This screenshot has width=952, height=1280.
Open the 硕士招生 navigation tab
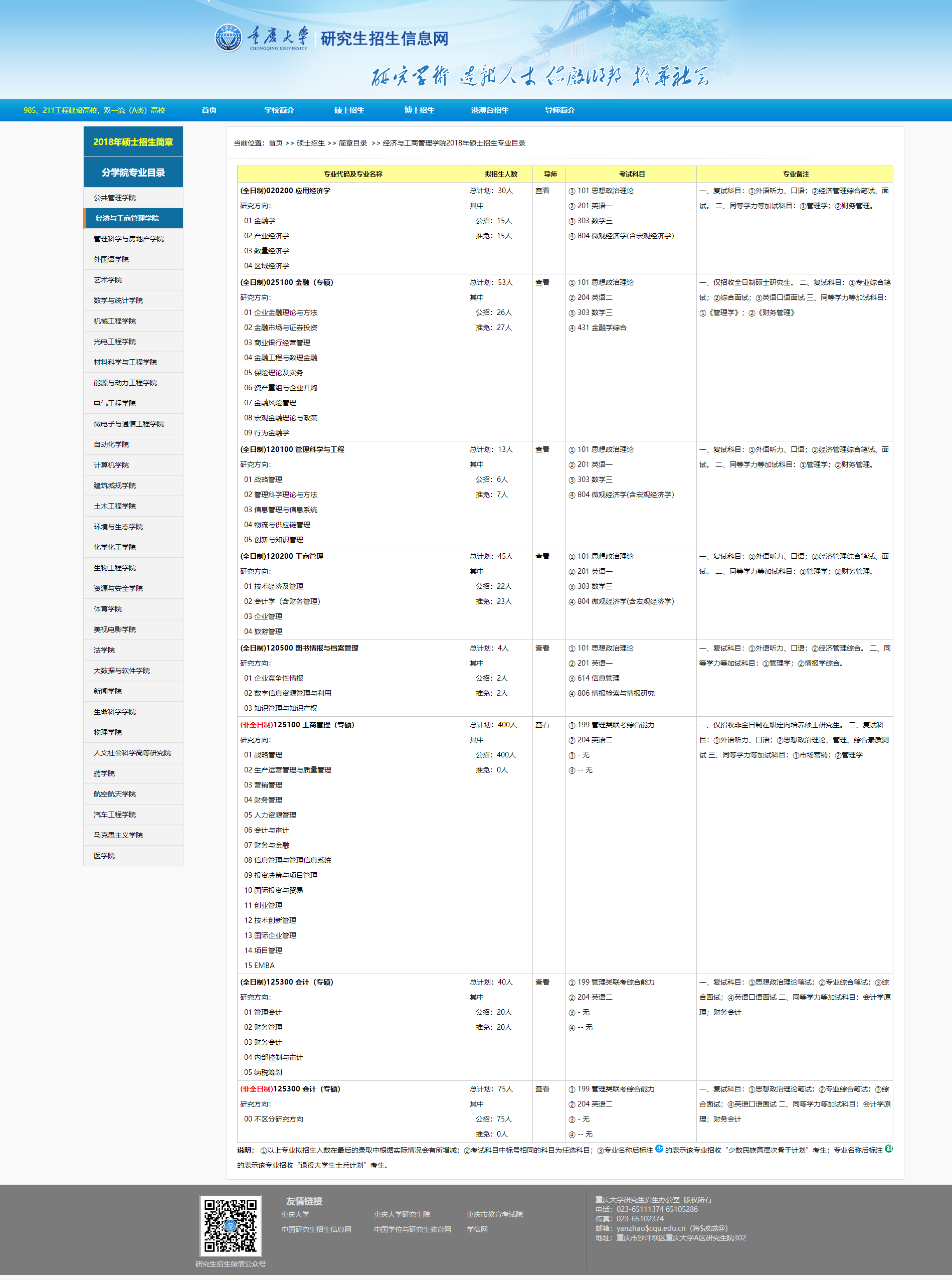[349, 110]
